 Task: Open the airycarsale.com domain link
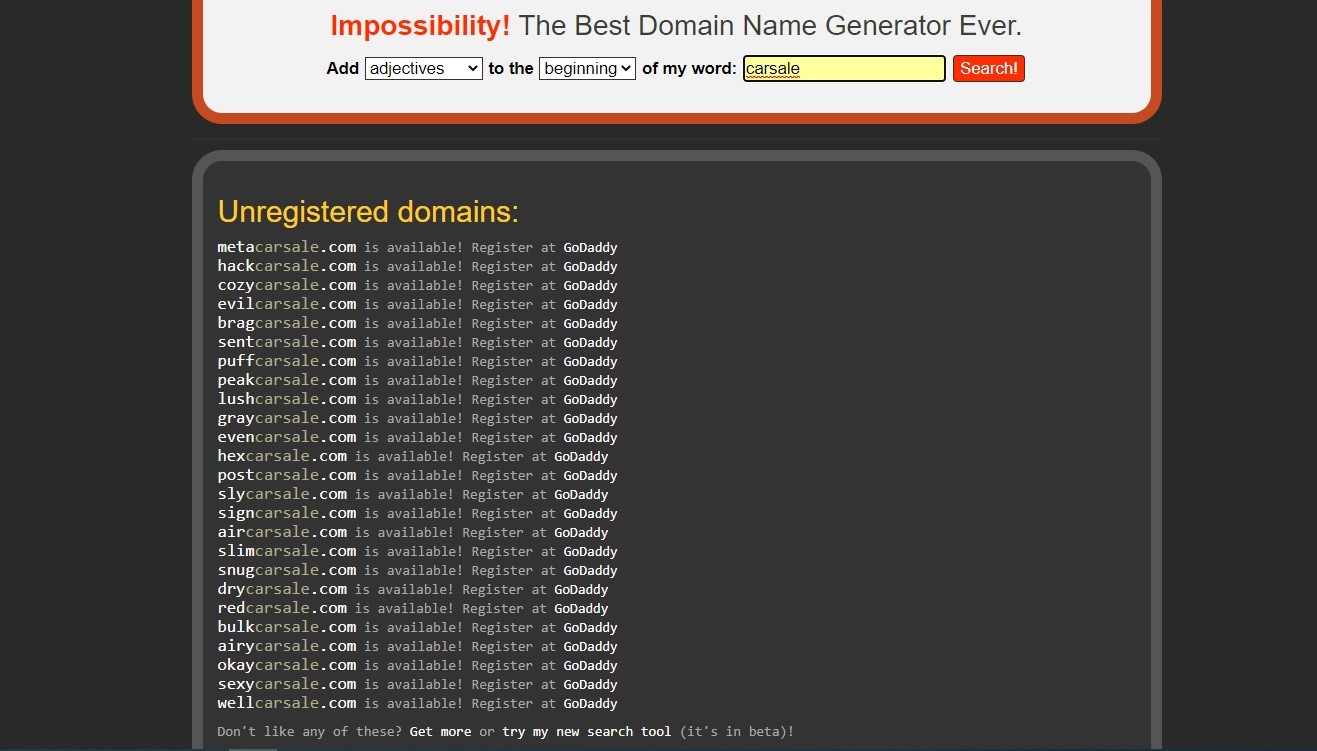click(x=287, y=646)
